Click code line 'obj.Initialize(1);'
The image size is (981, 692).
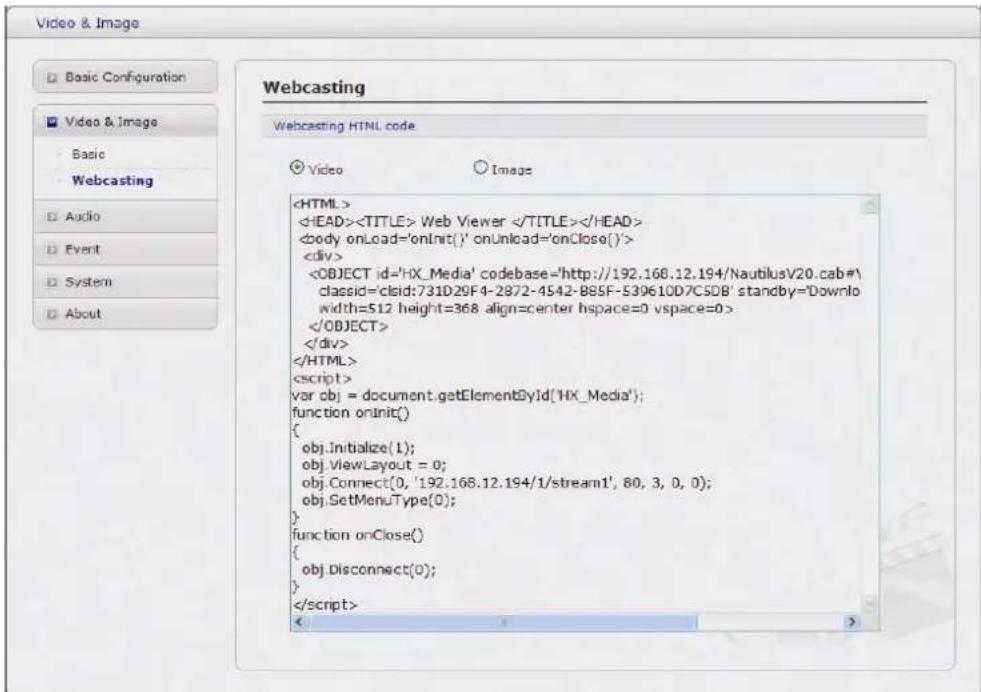tap(358, 448)
